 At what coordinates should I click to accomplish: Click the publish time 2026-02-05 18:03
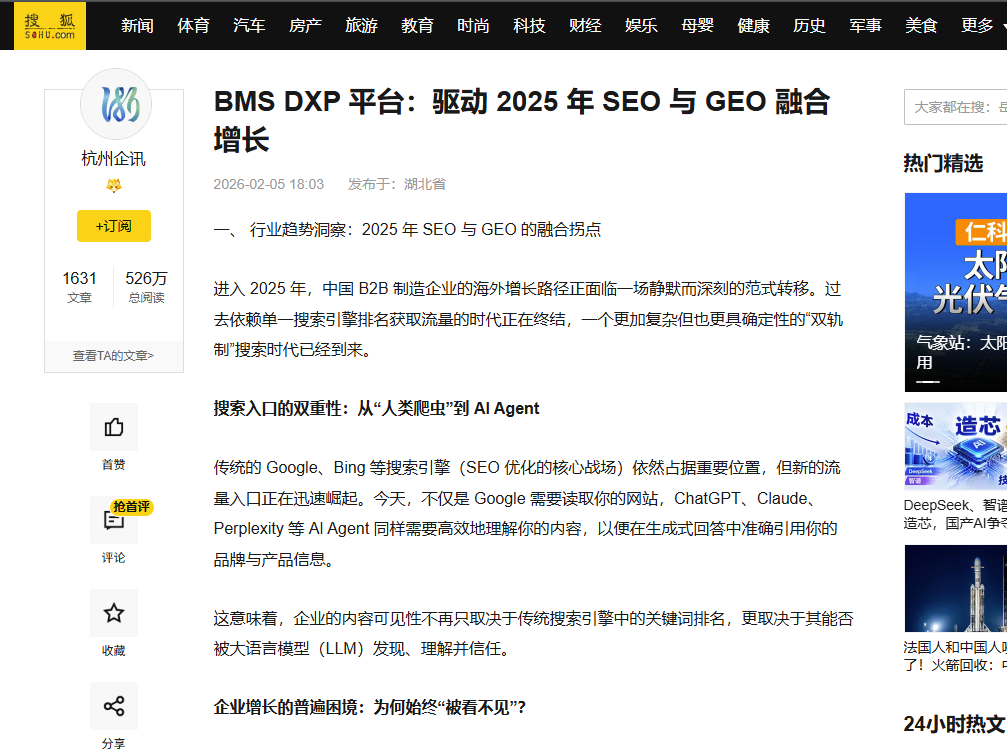tap(268, 184)
